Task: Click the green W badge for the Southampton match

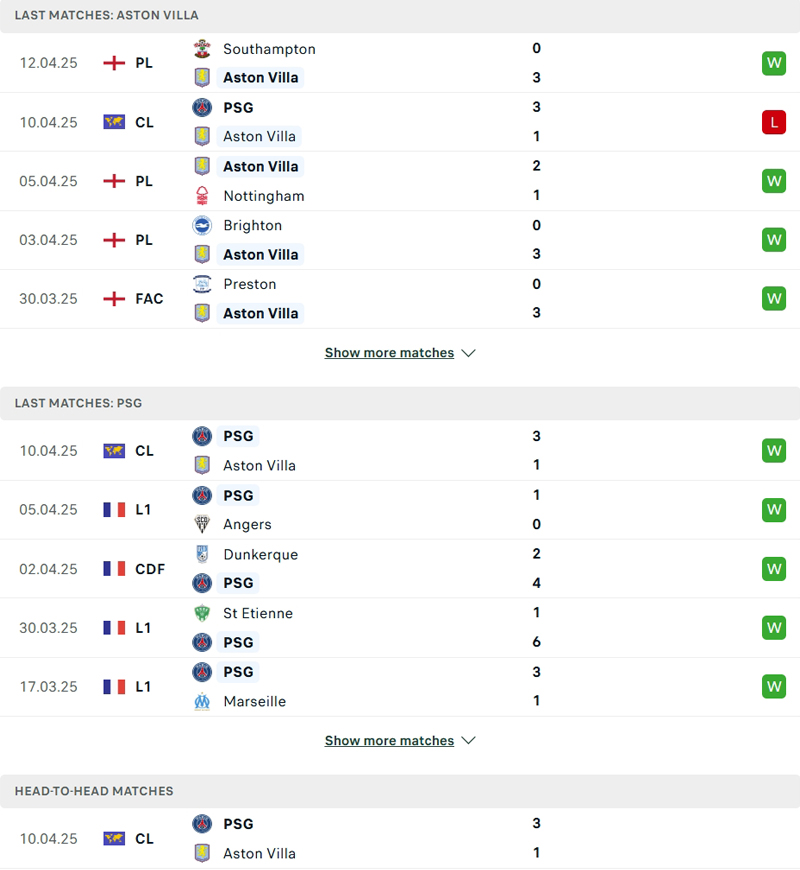Action: [x=773, y=62]
